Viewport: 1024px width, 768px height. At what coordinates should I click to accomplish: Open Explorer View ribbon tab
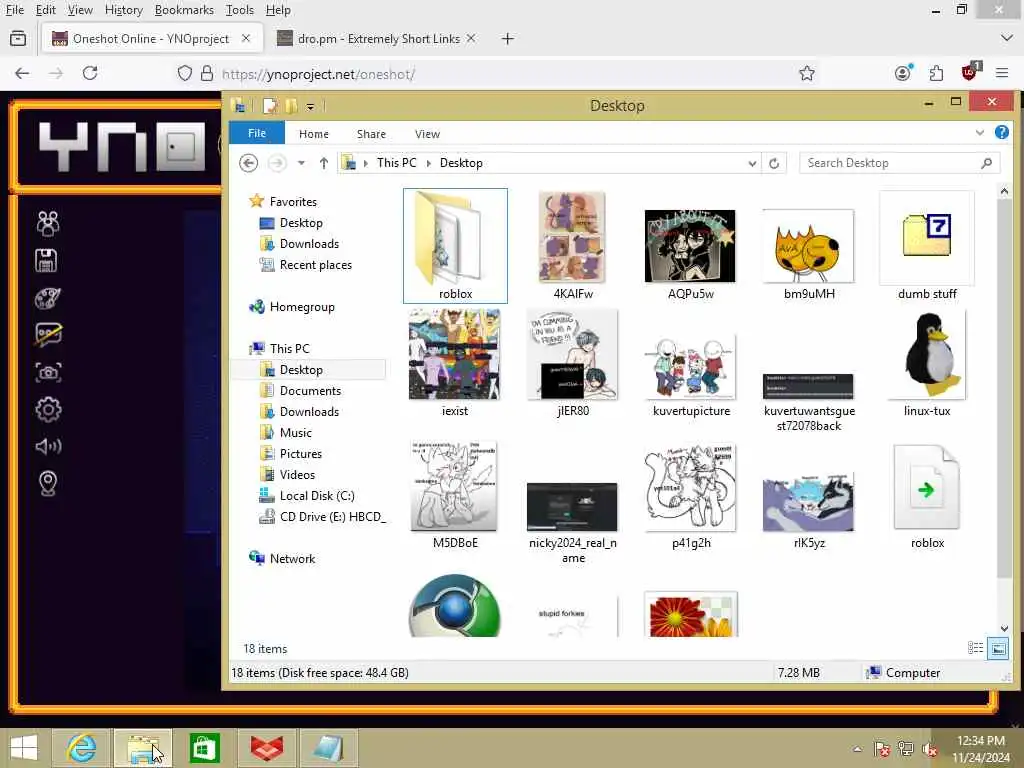[427, 134]
